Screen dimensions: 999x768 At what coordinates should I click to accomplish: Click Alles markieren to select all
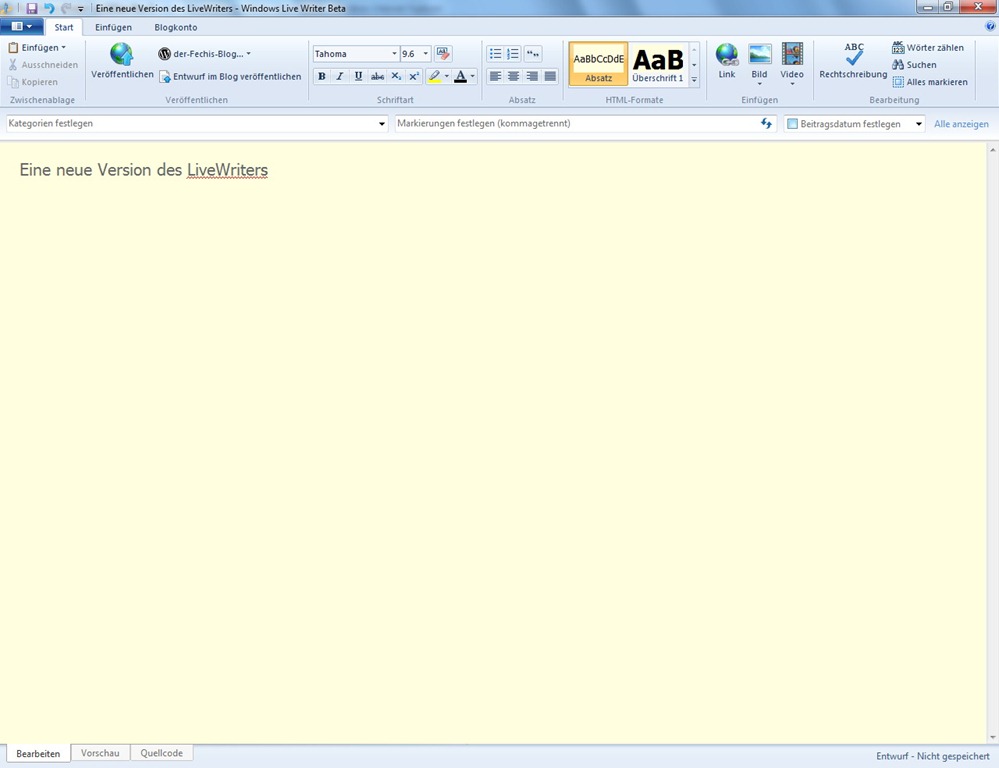coord(930,82)
